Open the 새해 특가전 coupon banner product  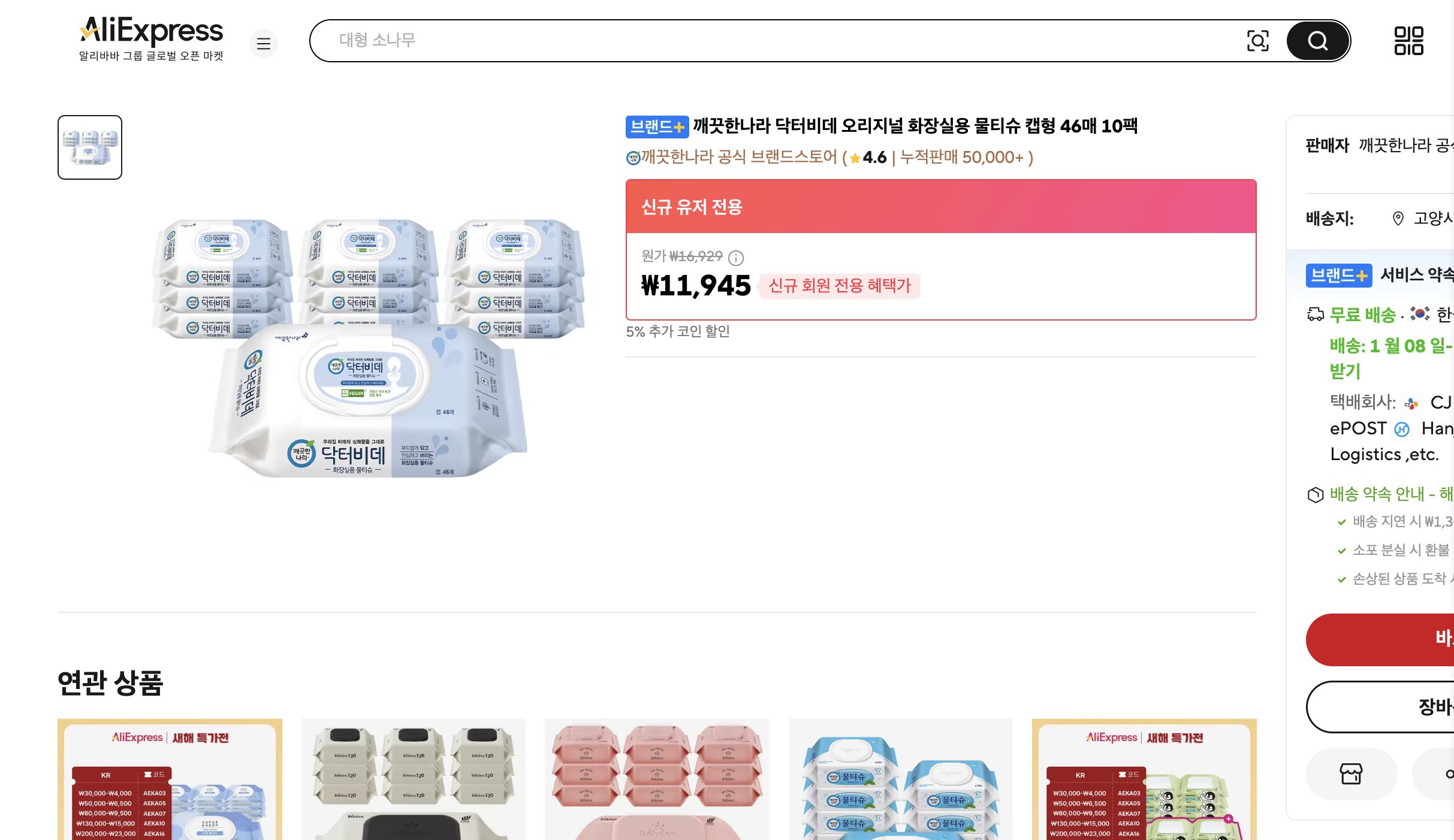[170, 779]
